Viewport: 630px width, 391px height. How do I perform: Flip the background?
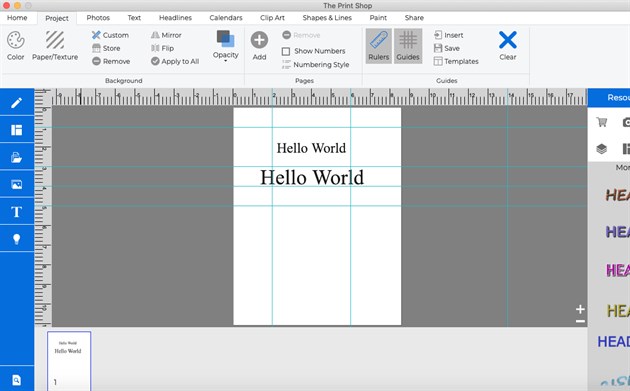click(x=162, y=48)
